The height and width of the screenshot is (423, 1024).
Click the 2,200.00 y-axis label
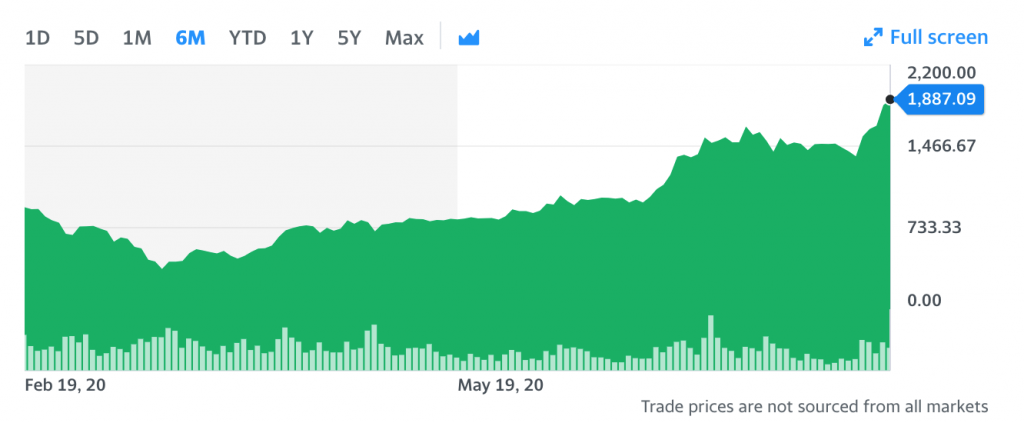[941, 72]
